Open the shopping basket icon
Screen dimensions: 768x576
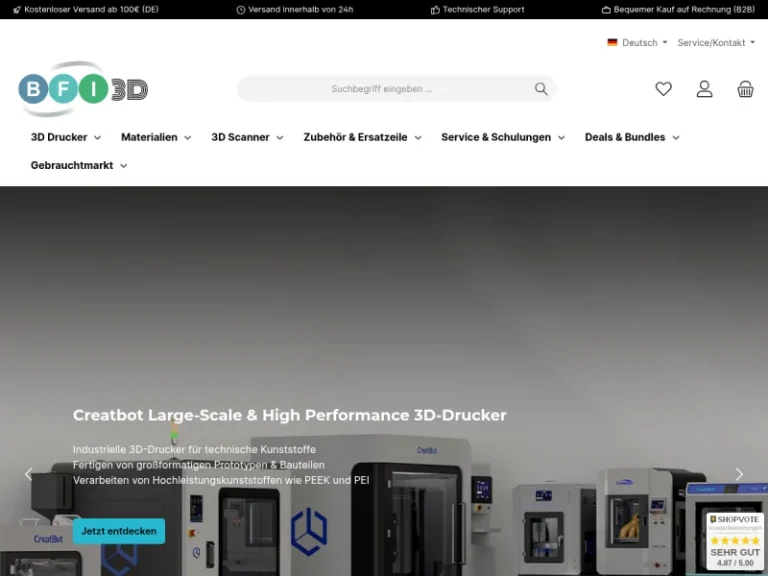(x=745, y=89)
